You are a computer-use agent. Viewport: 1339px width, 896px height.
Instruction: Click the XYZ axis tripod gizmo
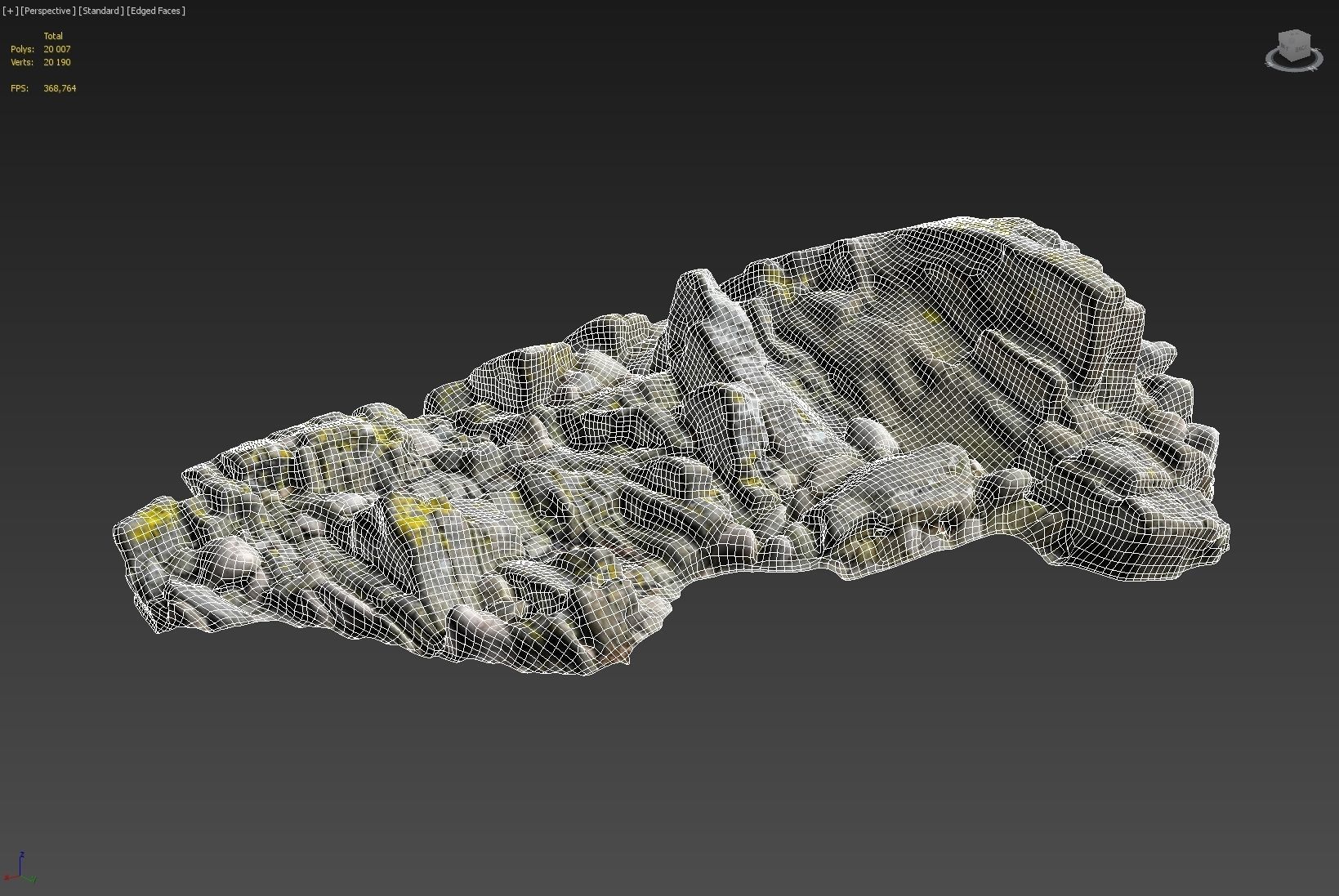[20, 867]
